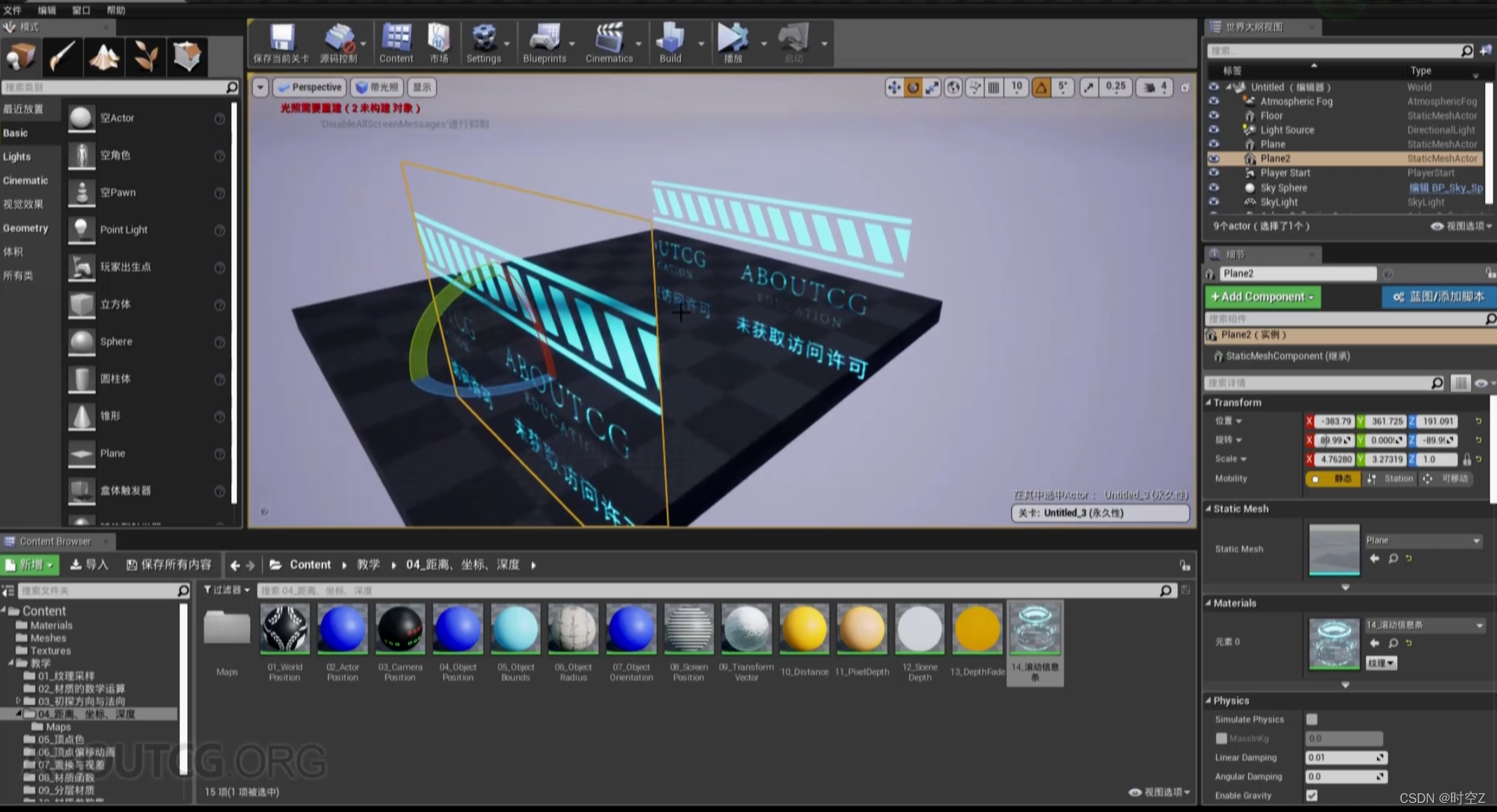Enable the Simulate Physics checkbox

pyautogui.click(x=1312, y=719)
